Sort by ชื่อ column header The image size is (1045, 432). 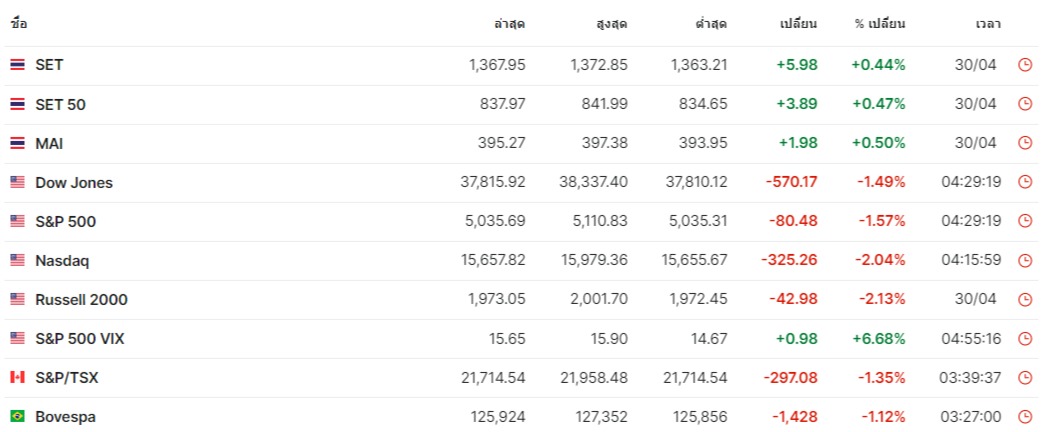coord(19,24)
